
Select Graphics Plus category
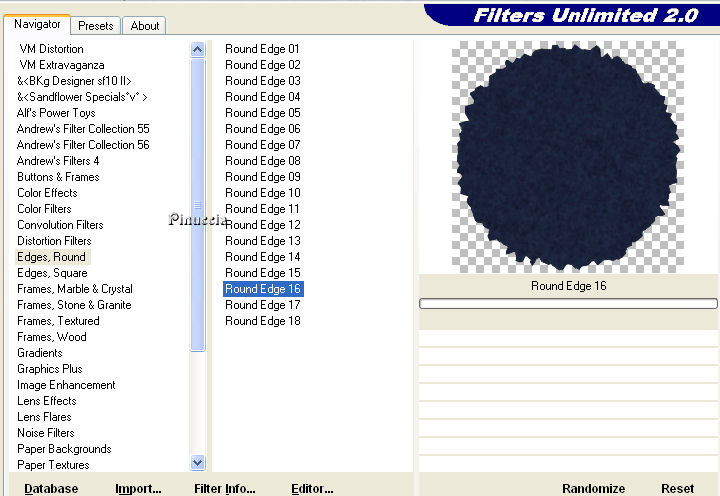click(50, 369)
